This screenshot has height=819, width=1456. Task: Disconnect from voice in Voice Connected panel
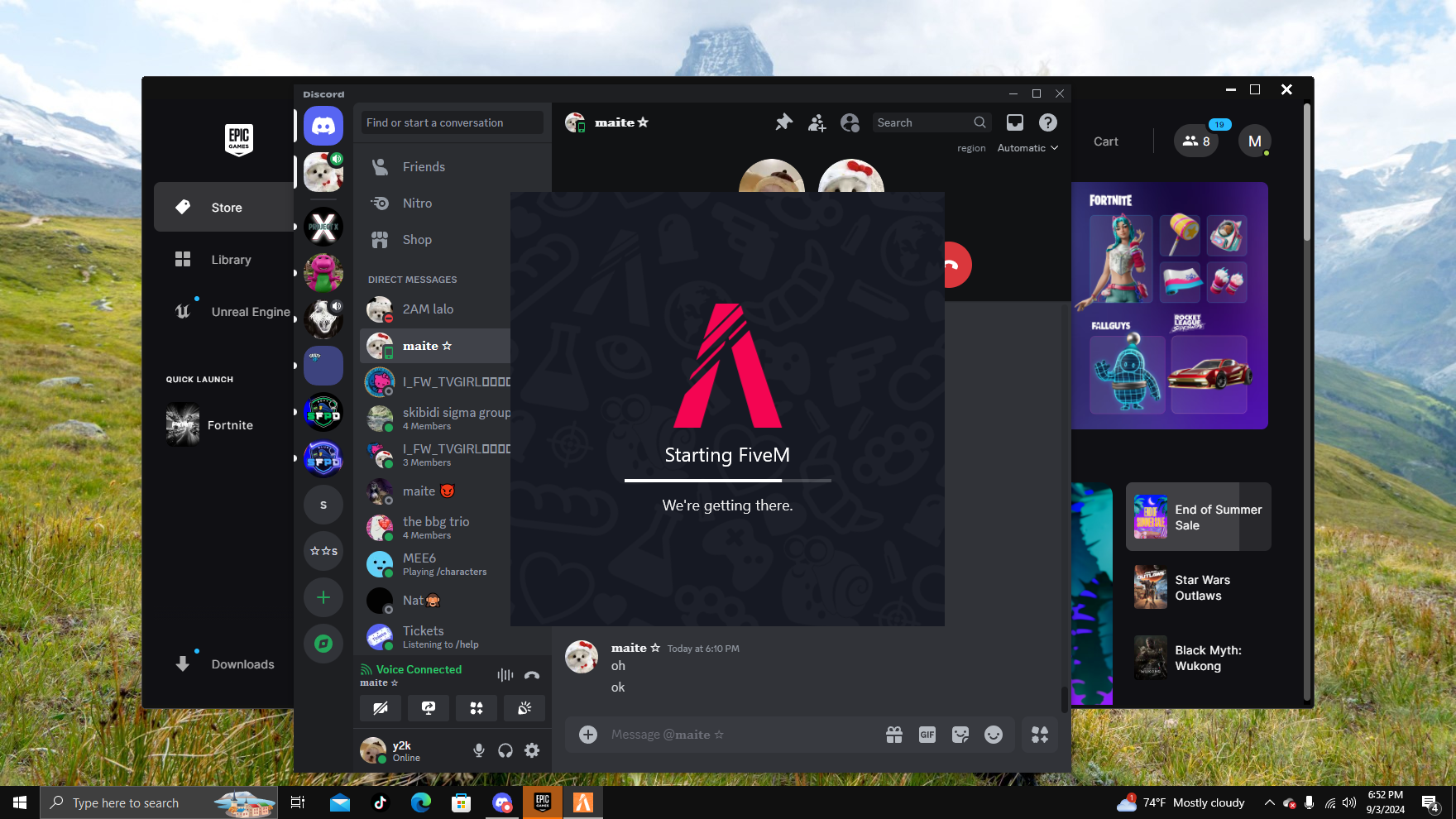pos(532,675)
